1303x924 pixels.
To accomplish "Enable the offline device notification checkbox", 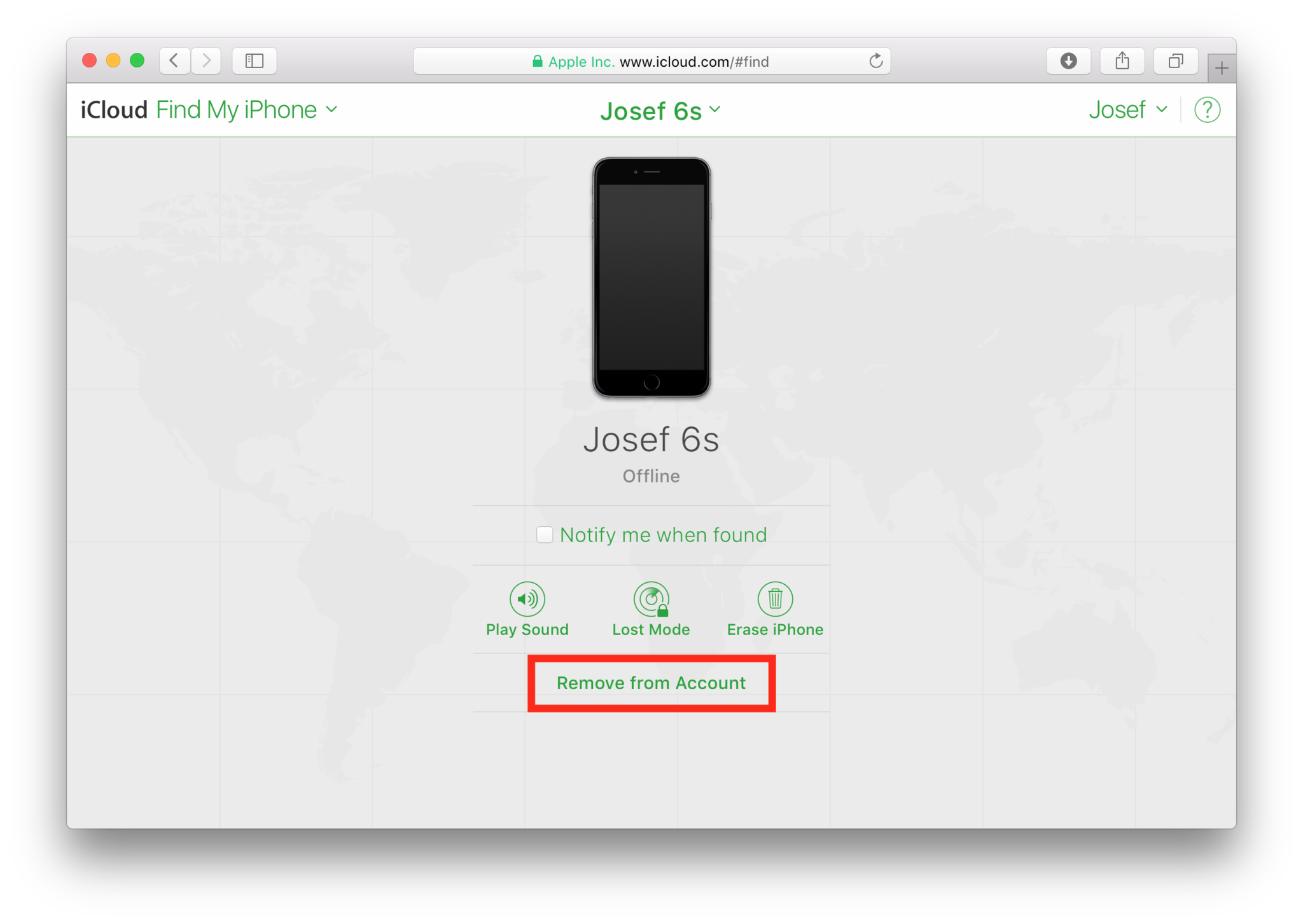I will [545, 535].
